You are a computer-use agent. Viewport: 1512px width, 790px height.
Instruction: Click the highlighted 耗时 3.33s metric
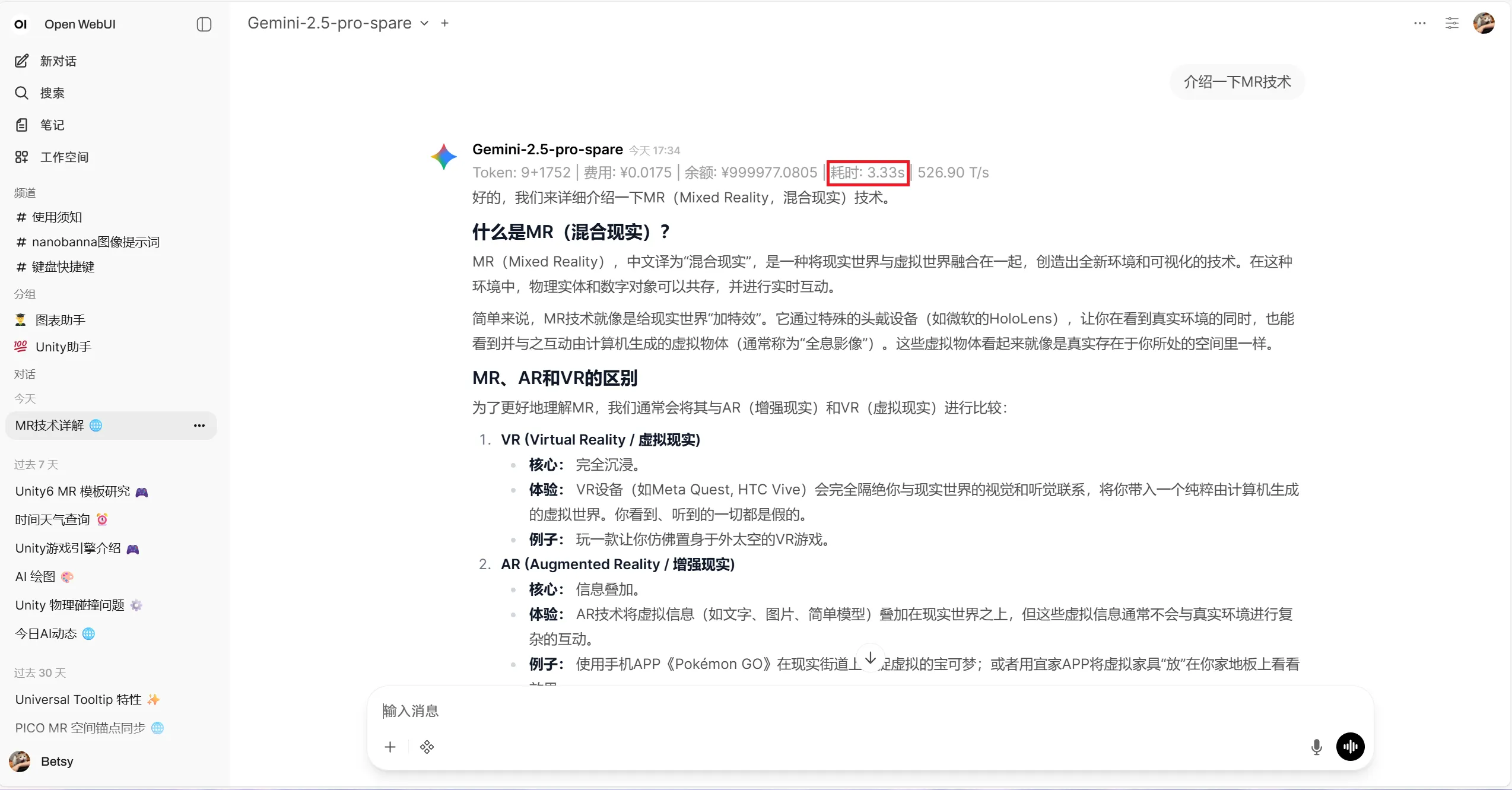(x=868, y=173)
